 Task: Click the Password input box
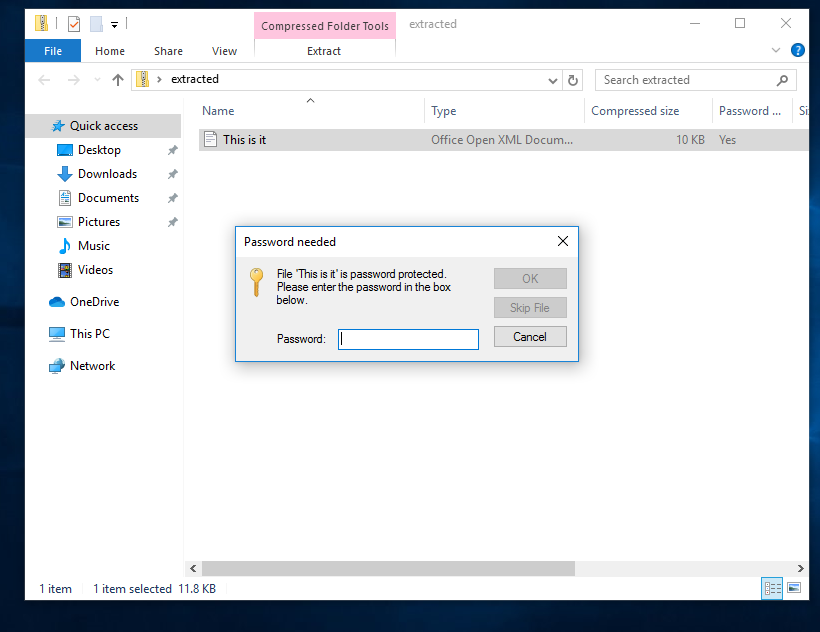(408, 339)
